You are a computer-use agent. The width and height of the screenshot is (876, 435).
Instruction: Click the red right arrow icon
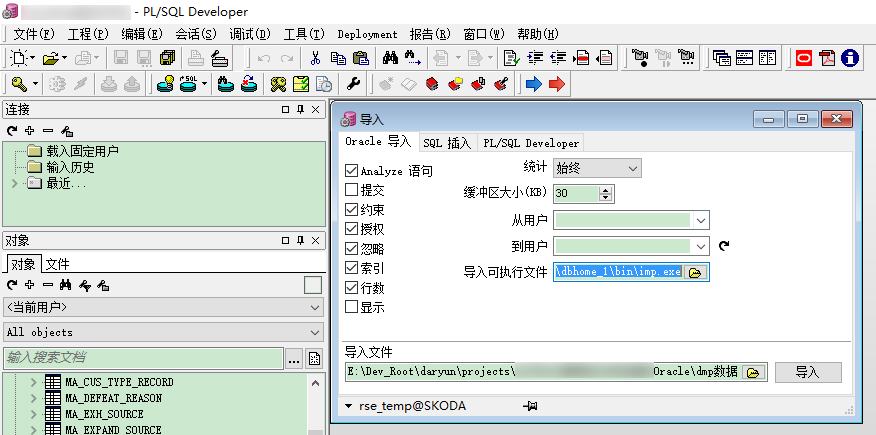click(x=557, y=84)
